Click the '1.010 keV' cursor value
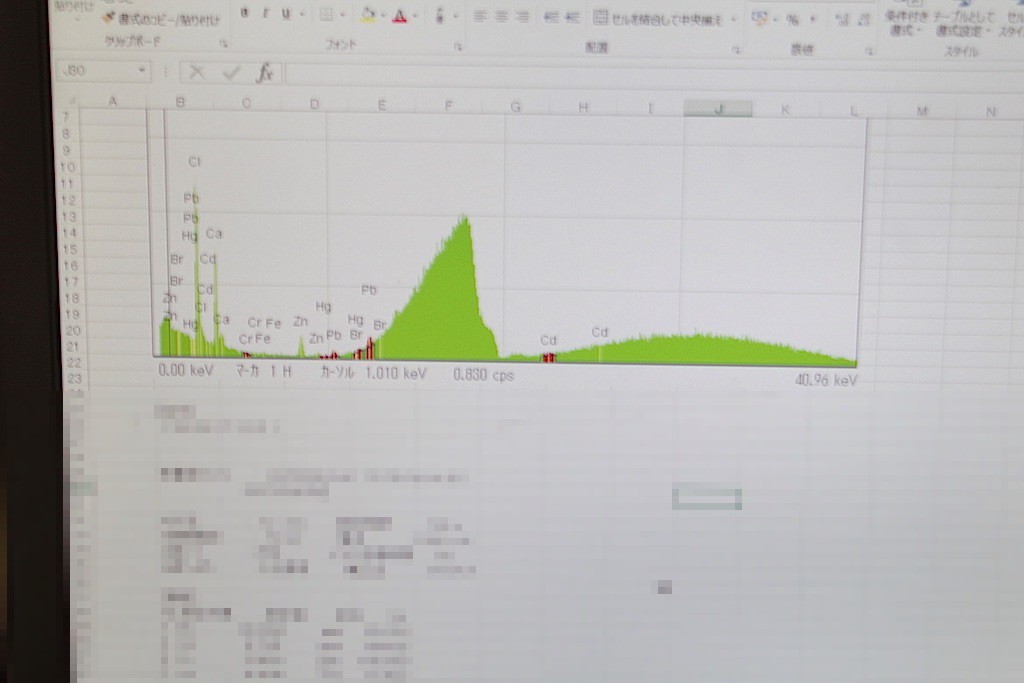This screenshot has height=683, width=1024. point(396,373)
